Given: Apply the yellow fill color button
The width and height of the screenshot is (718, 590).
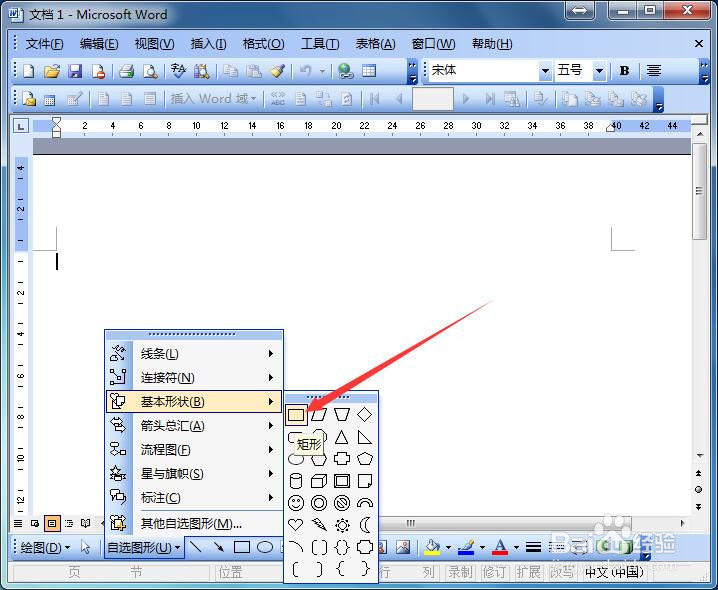Looking at the screenshot, I should (x=432, y=547).
